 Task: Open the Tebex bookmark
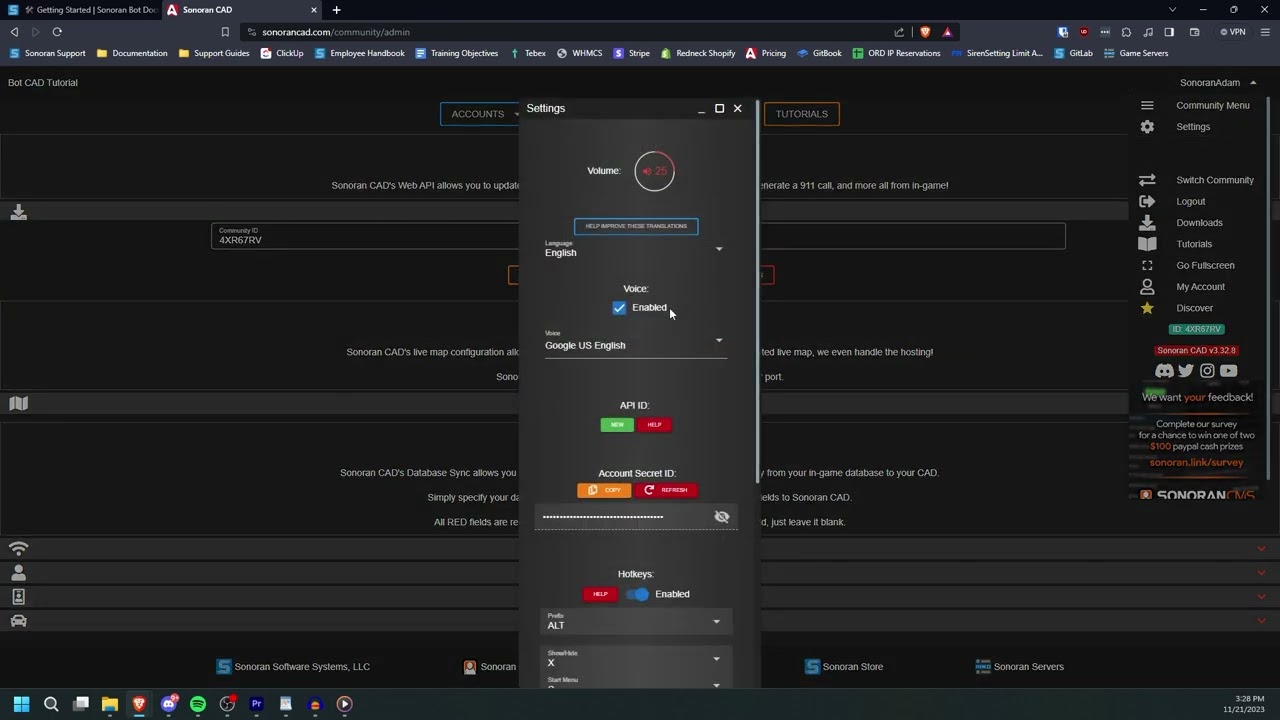[x=528, y=53]
